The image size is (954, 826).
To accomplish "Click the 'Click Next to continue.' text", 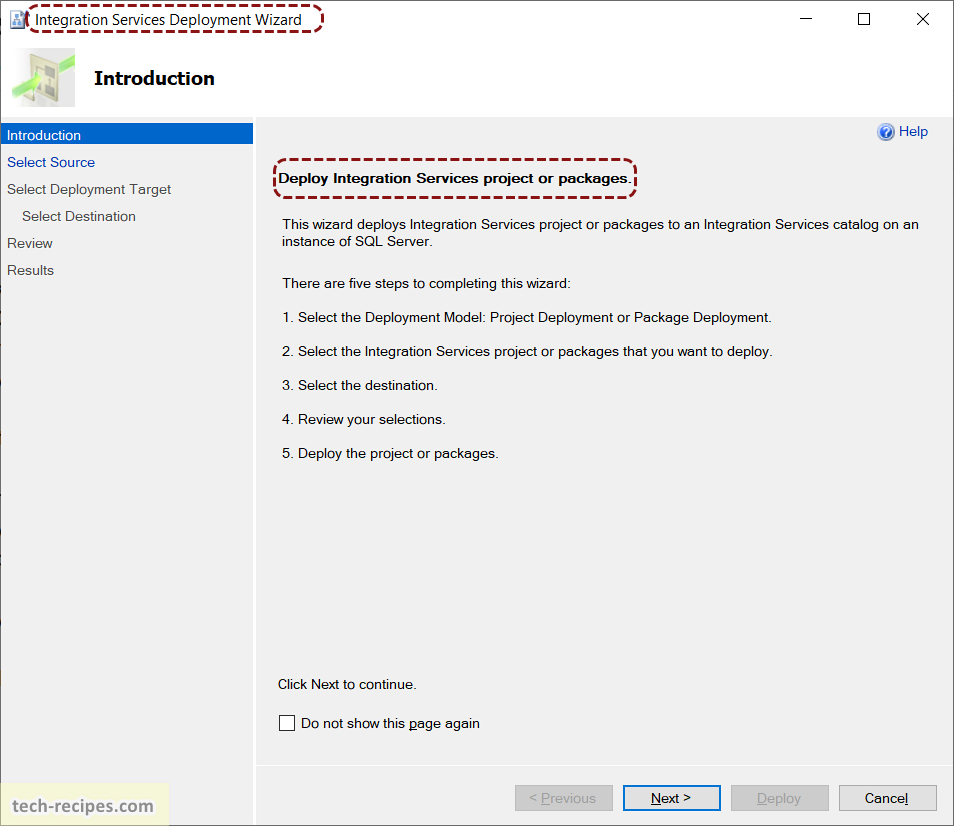I will (347, 684).
